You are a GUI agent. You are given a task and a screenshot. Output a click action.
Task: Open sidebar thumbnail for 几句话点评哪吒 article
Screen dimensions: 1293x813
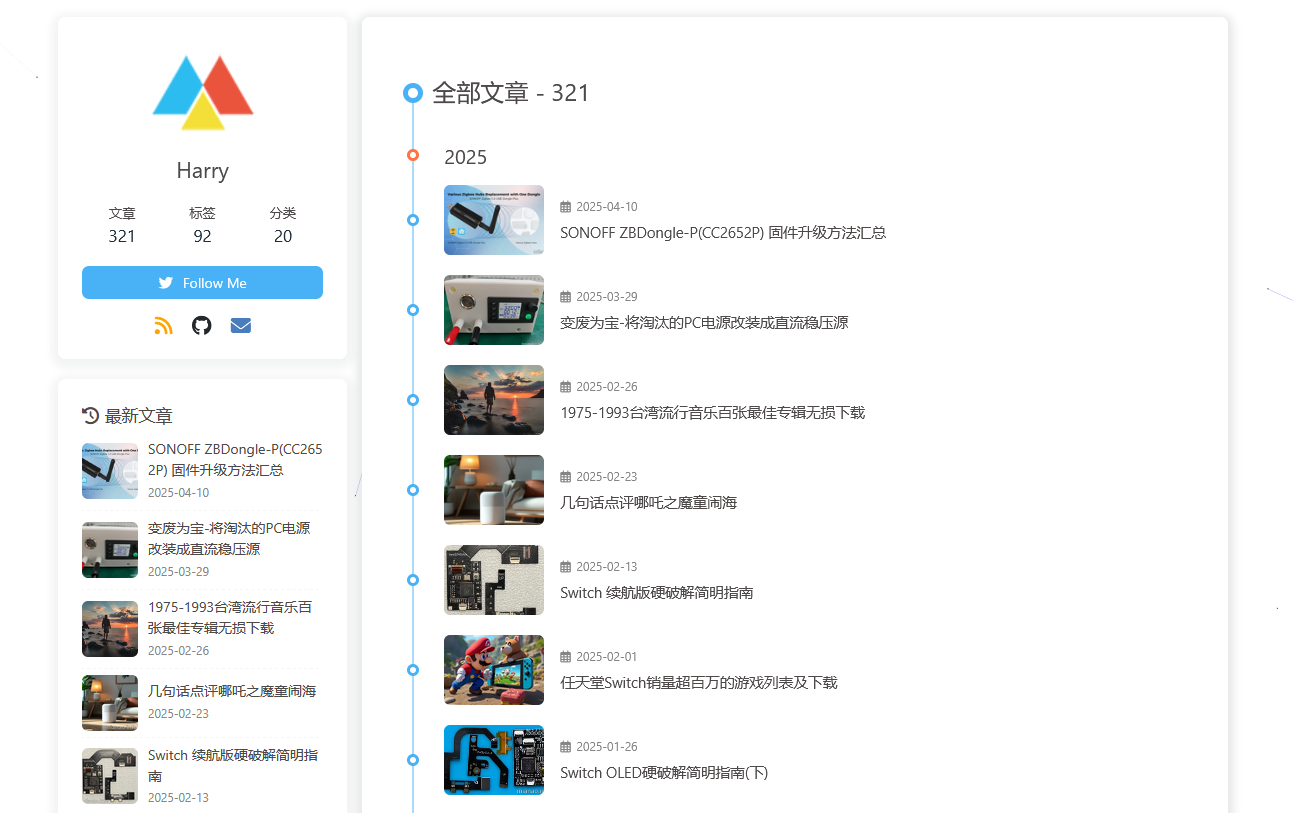(x=110, y=703)
